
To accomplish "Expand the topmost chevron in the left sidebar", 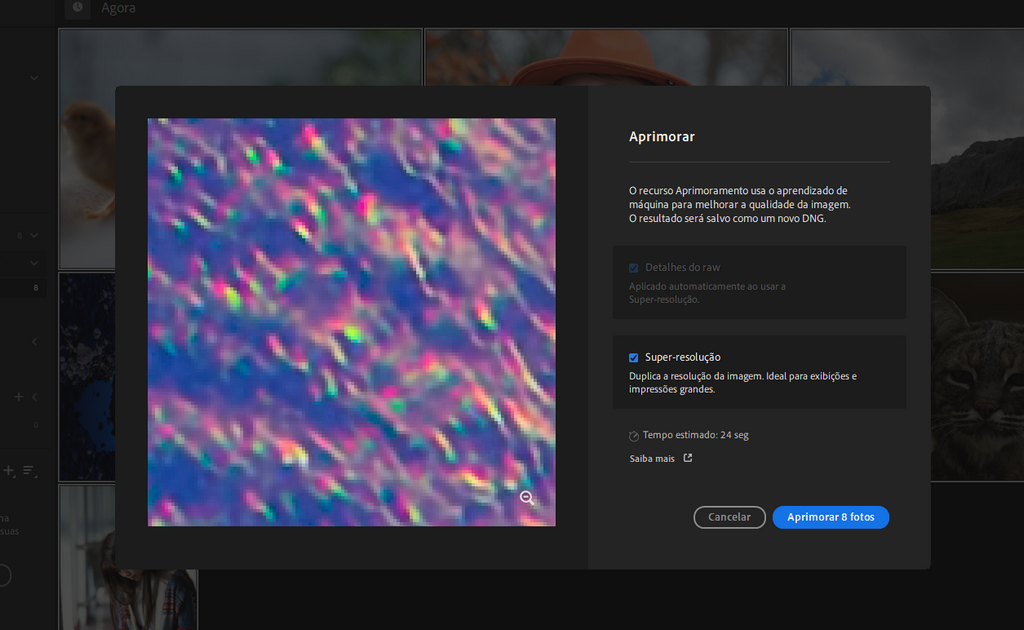I will pyautogui.click(x=34, y=77).
